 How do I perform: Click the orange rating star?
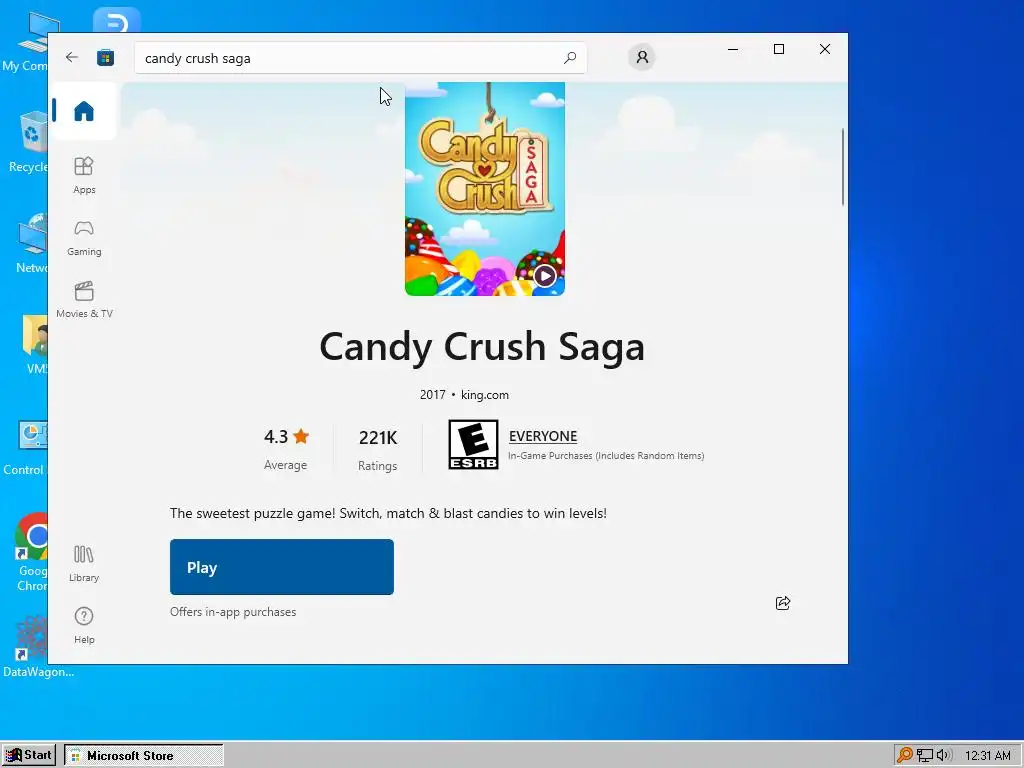[x=301, y=436]
